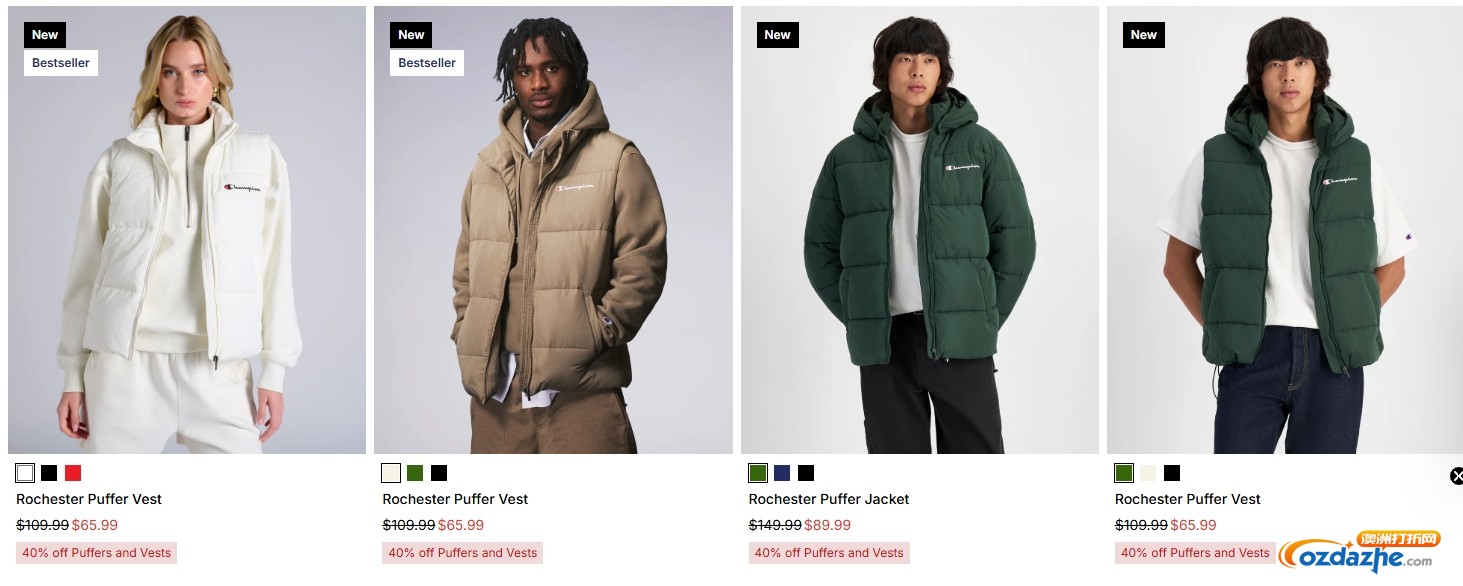Open the Rochester Puffer Jacket product link
The width and height of the screenshot is (1463, 586).
[x=829, y=499]
